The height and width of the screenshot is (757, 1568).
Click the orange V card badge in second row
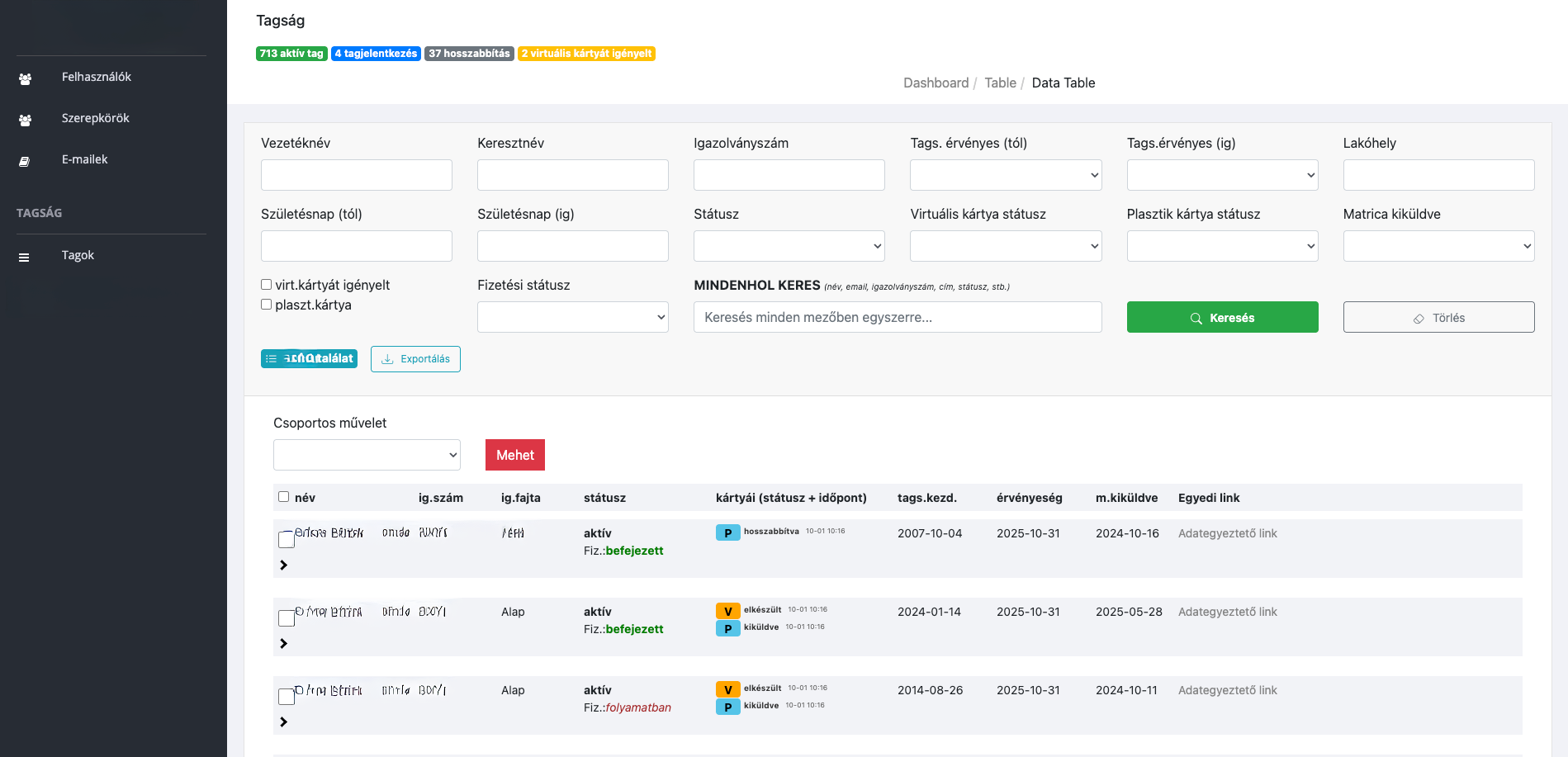[x=727, y=612]
